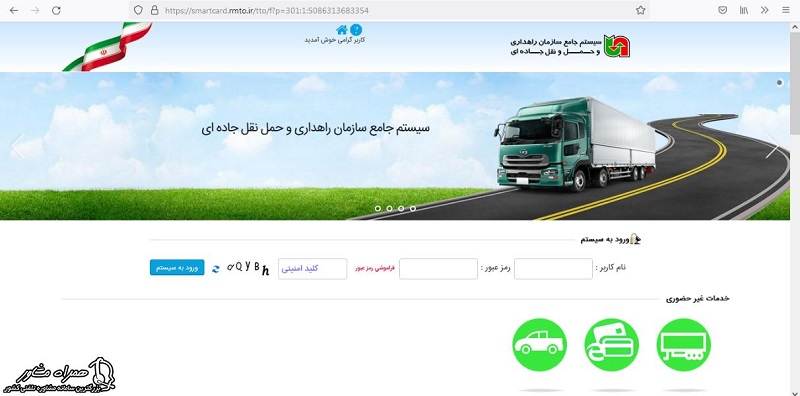Select the second carousel dot
800x396 pixels.
pos(389,208)
